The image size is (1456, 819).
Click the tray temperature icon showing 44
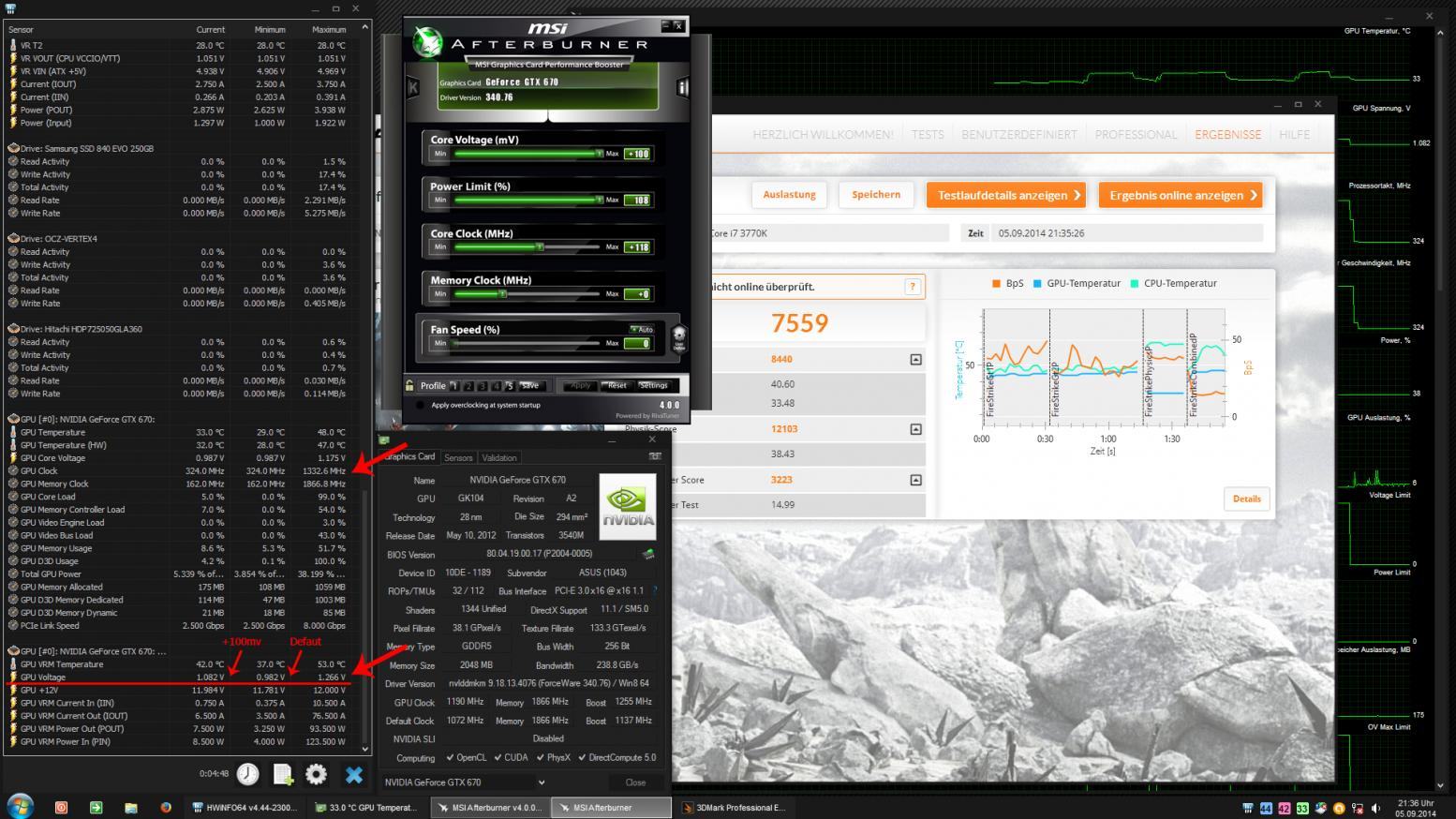(1267, 808)
